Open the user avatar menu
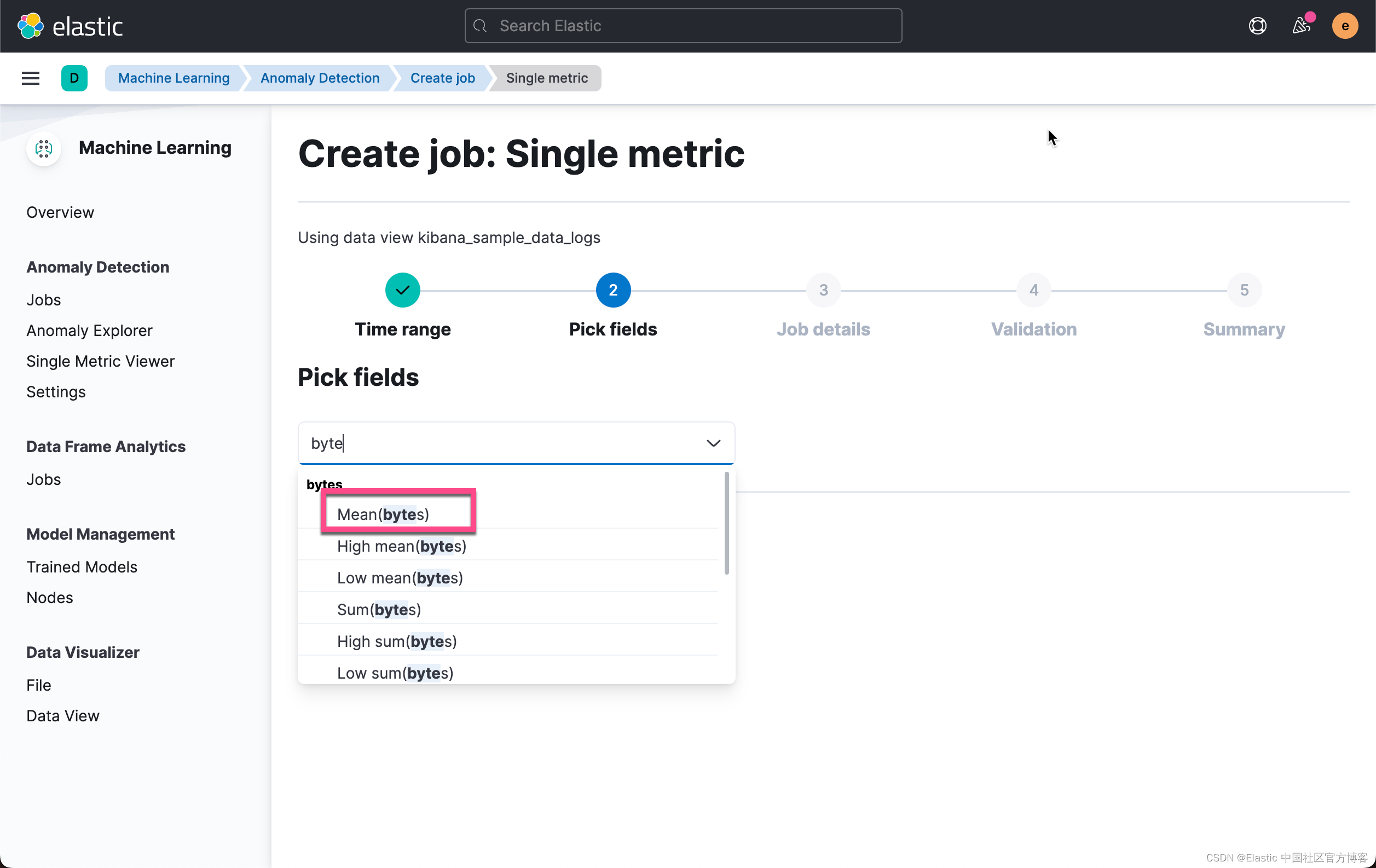 click(1345, 26)
